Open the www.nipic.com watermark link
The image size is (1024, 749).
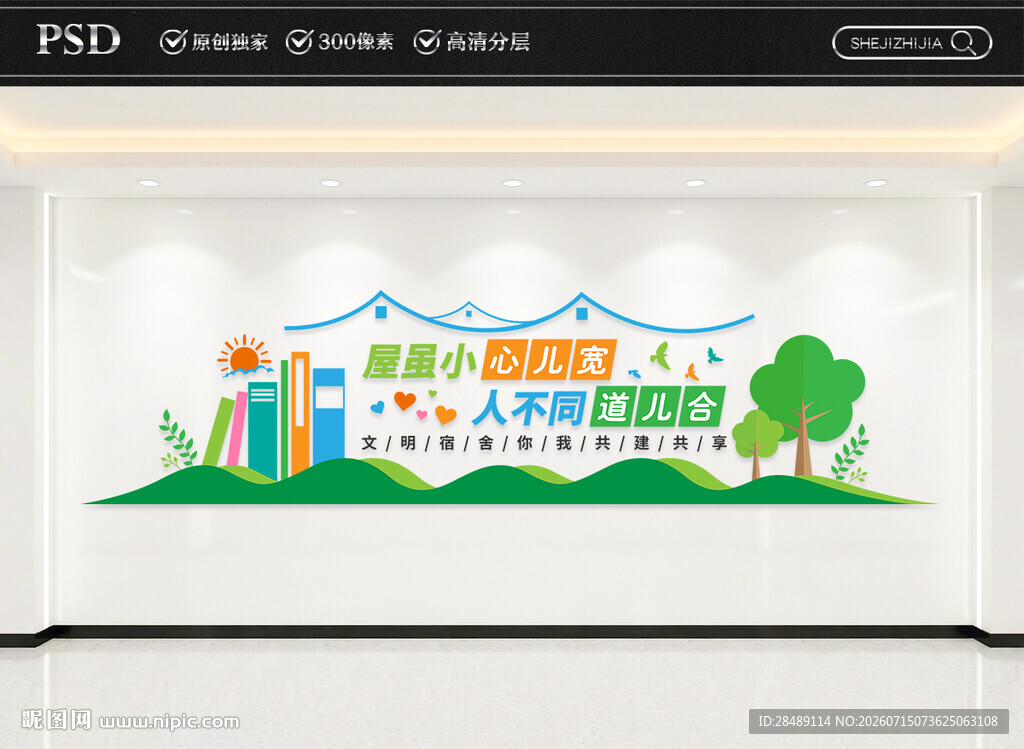click(x=169, y=722)
